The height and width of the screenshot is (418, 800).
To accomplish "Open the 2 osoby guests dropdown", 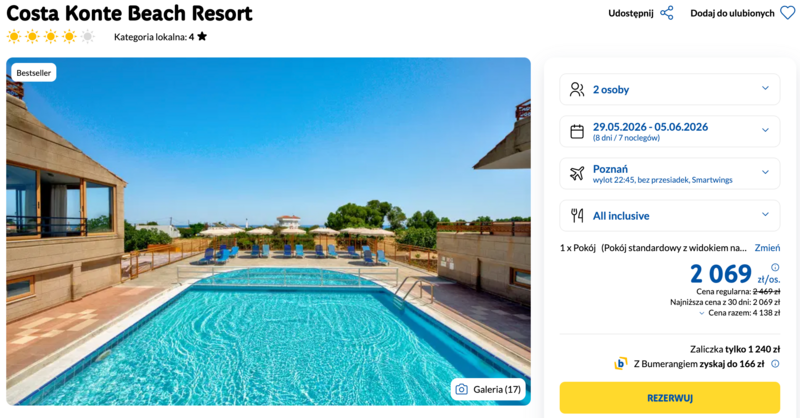I will click(x=669, y=89).
